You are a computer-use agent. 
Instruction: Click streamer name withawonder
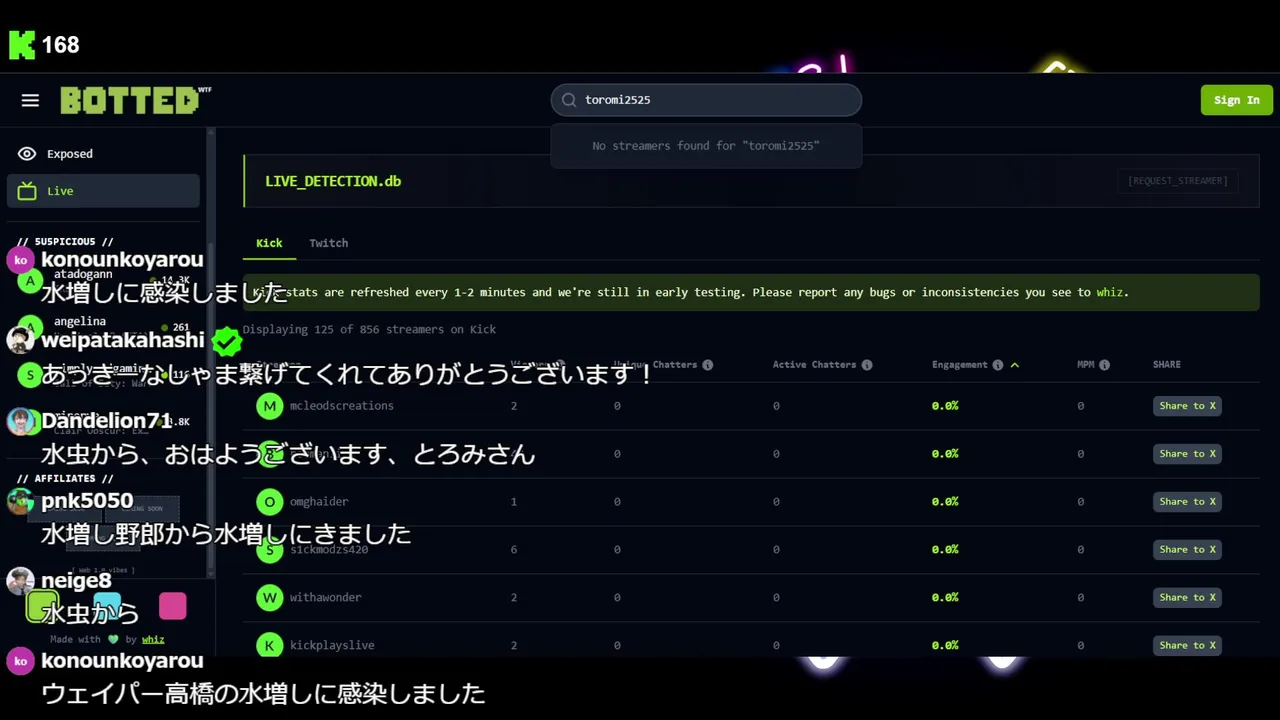point(326,598)
